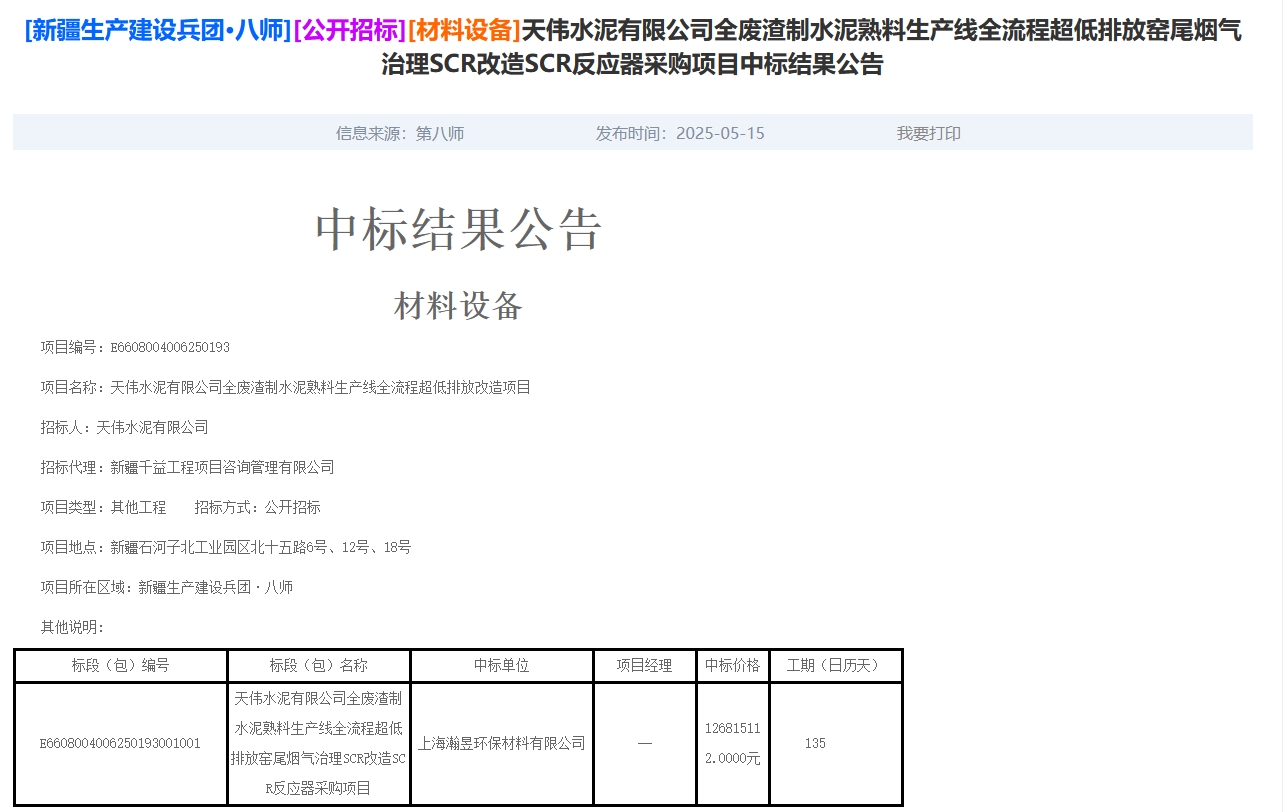
Task: Click winning bidder 上海瀚昱环保材料有限公司 cell
Action: click(502, 744)
